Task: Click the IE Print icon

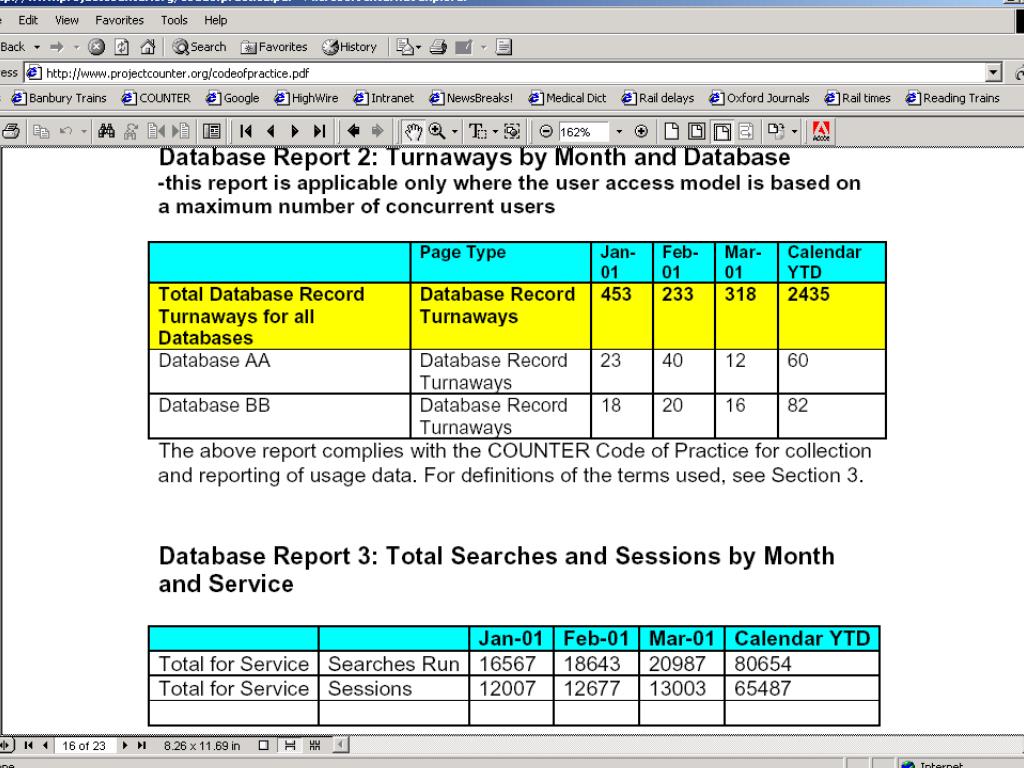Action: pyautogui.click(x=438, y=46)
